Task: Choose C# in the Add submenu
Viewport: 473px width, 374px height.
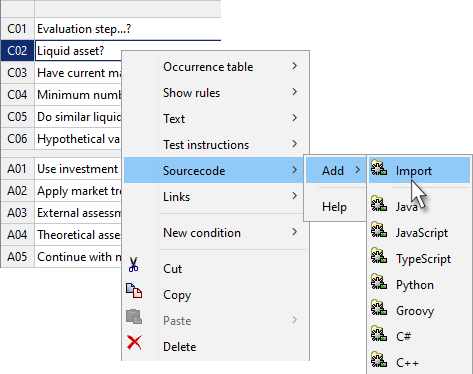Action: pyautogui.click(x=419, y=336)
